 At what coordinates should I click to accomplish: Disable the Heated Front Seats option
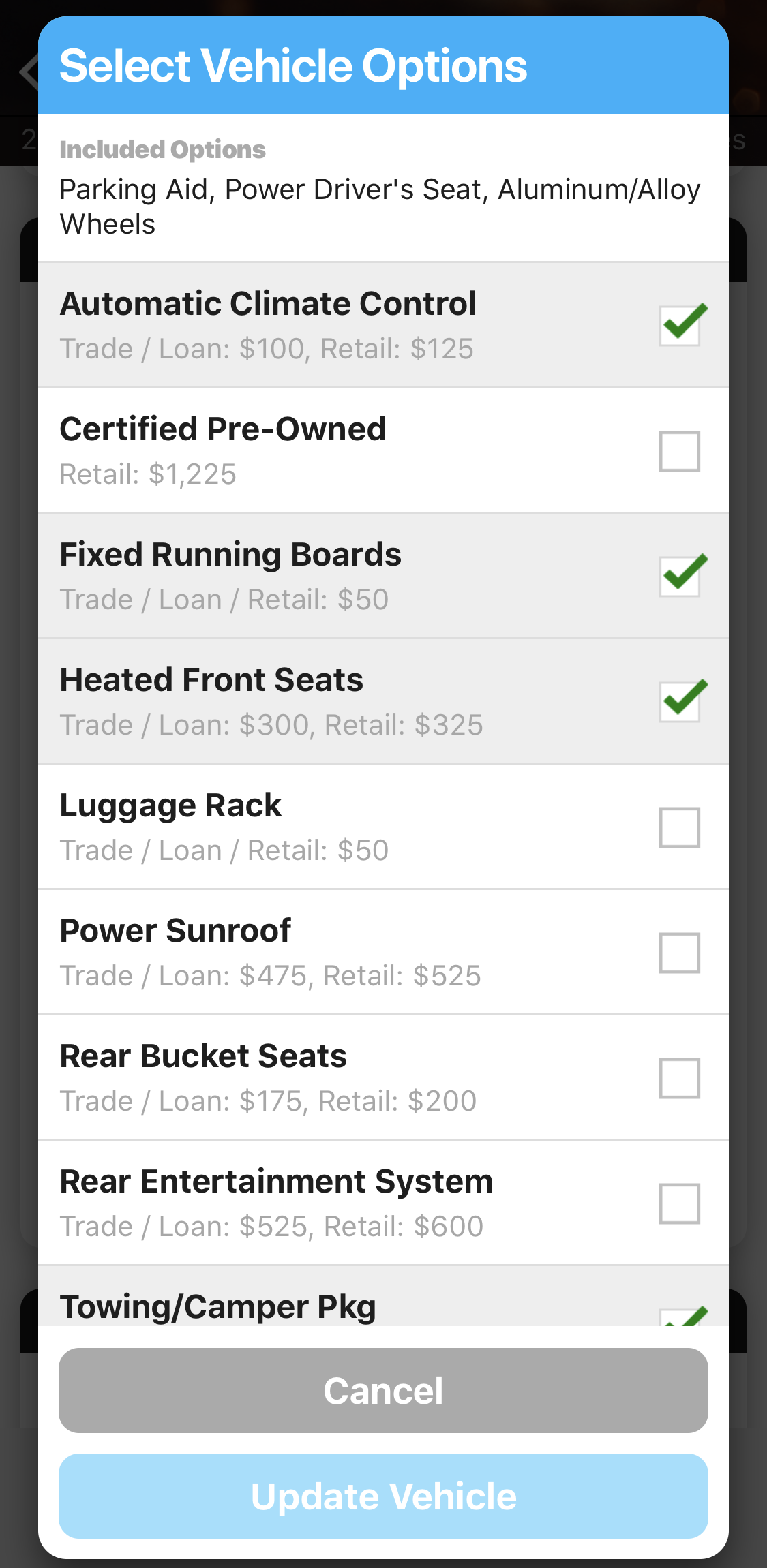pyautogui.click(x=680, y=701)
